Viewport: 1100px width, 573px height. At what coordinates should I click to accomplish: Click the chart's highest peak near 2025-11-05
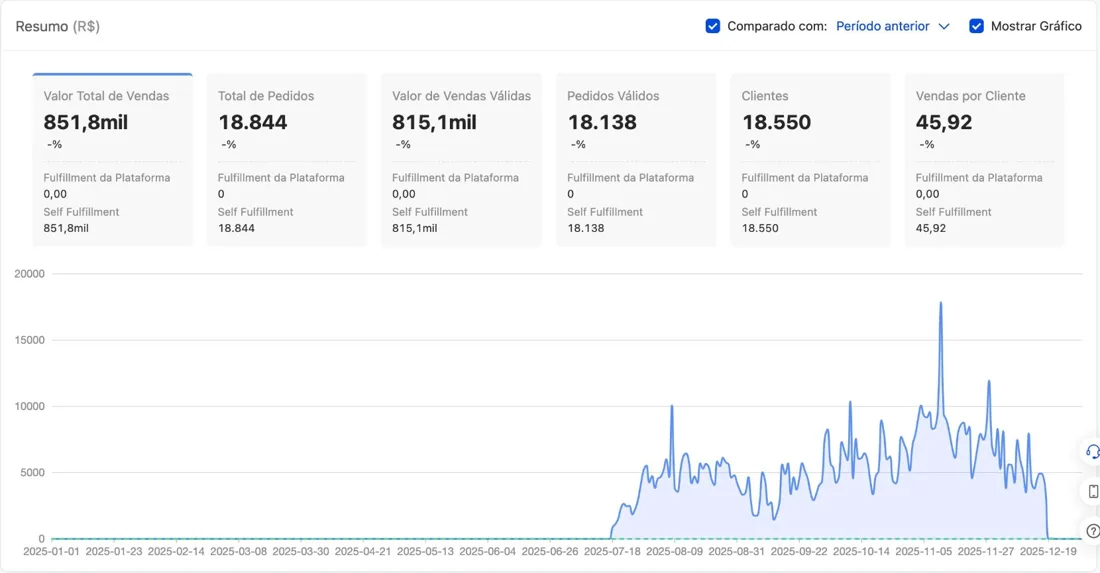pyautogui.click(x=941, y=304)
